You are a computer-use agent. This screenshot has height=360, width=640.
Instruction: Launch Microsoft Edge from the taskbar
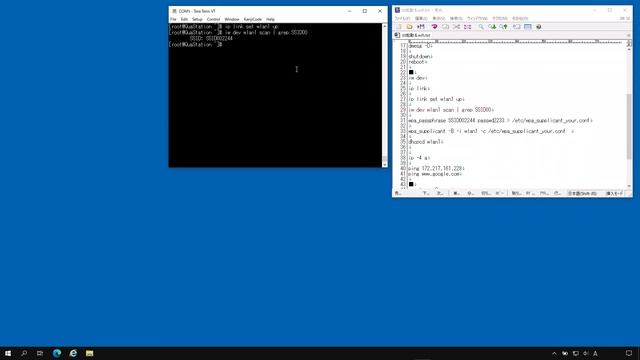[x=57, y=353]
